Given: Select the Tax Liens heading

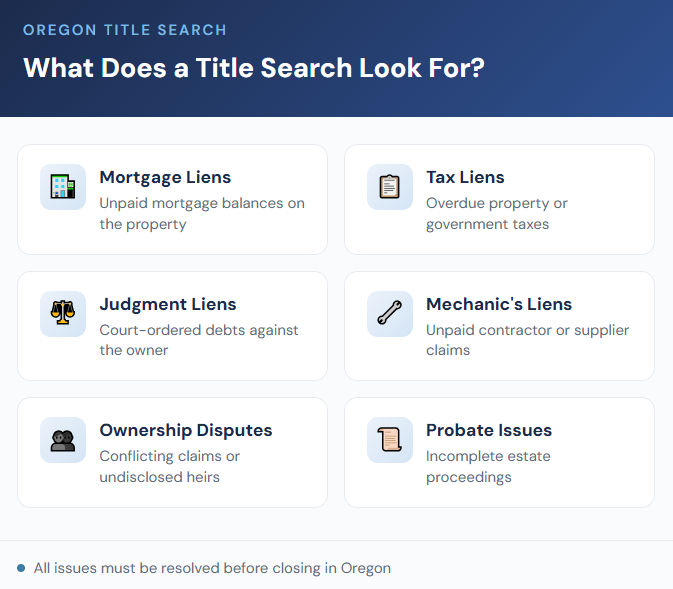Looking at the screenshot, I should point(465,177).
